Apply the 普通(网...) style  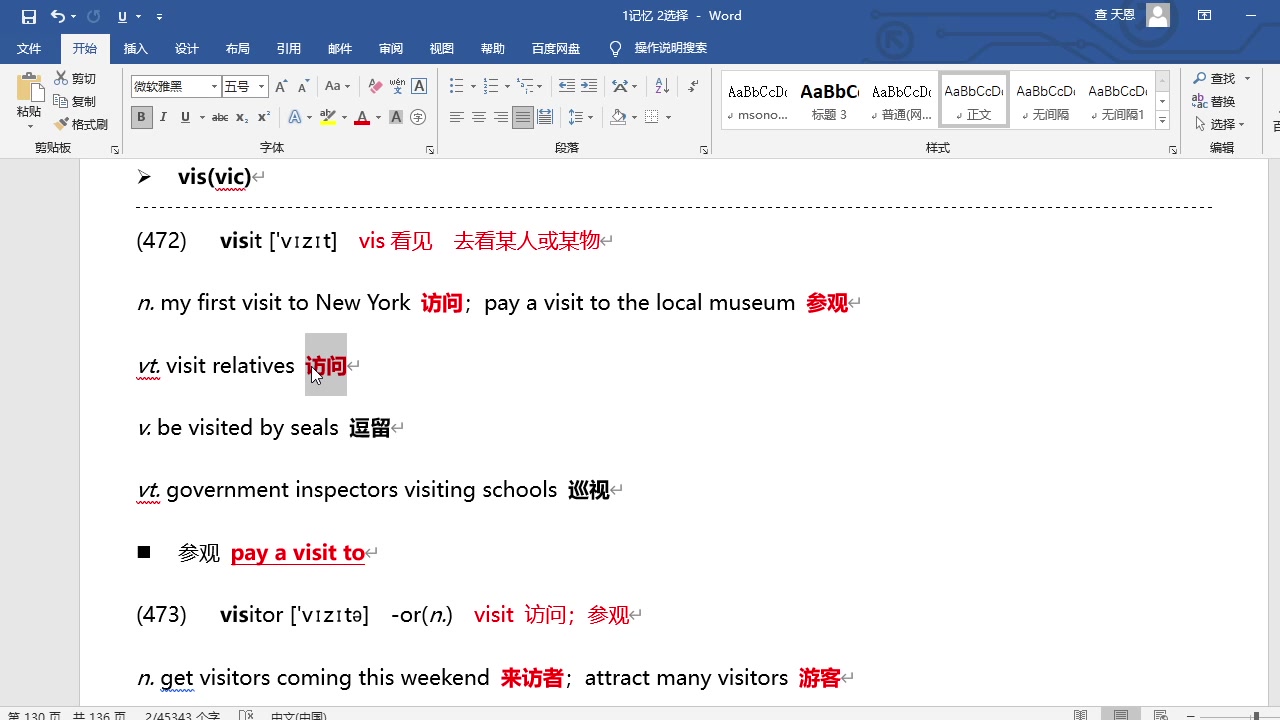point(902,100)
